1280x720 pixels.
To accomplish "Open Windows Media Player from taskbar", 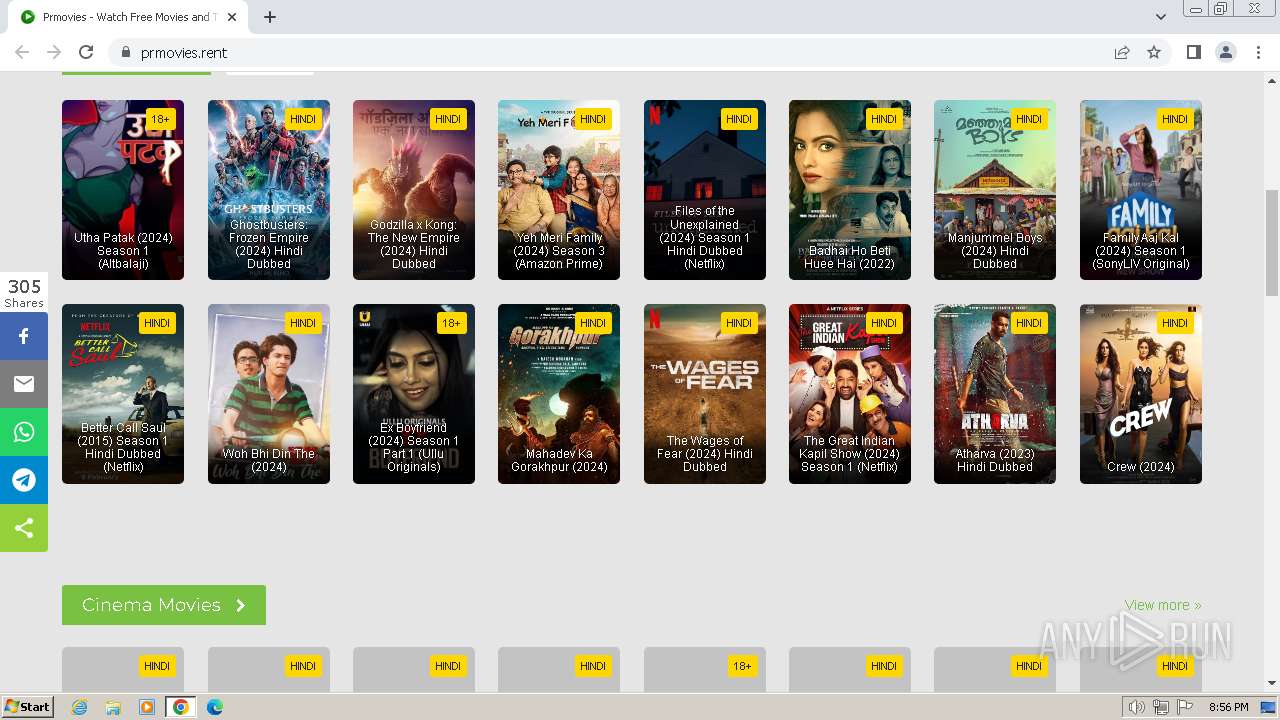I will (147, 707).
